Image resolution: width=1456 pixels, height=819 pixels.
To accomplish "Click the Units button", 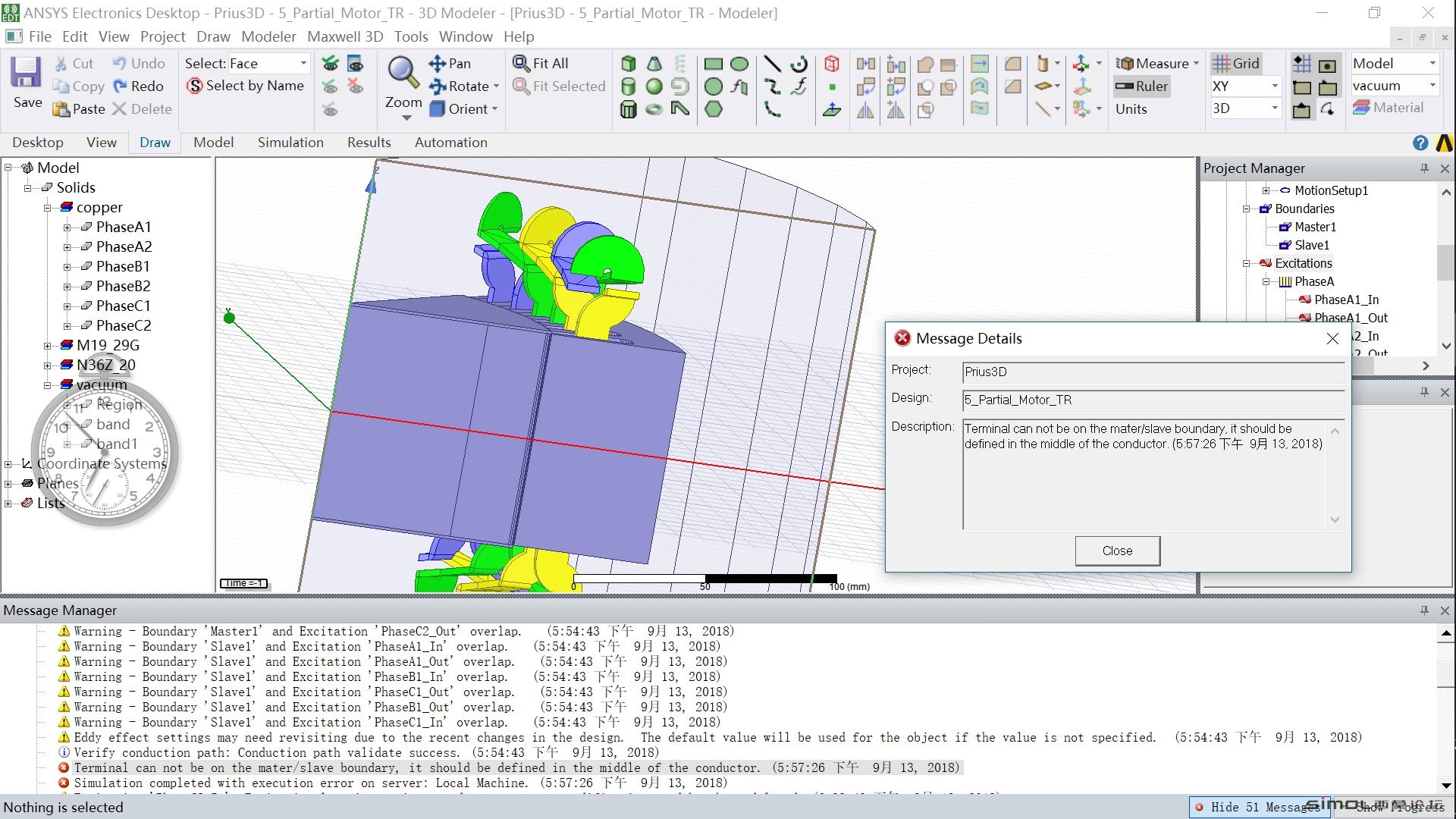I will pos(1131,109).
